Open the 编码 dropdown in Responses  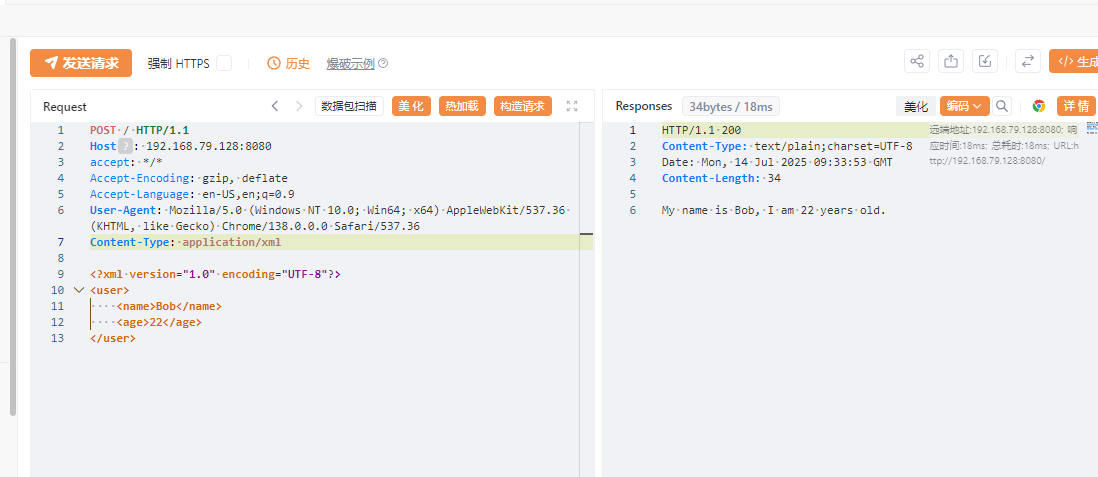[964, 106]
